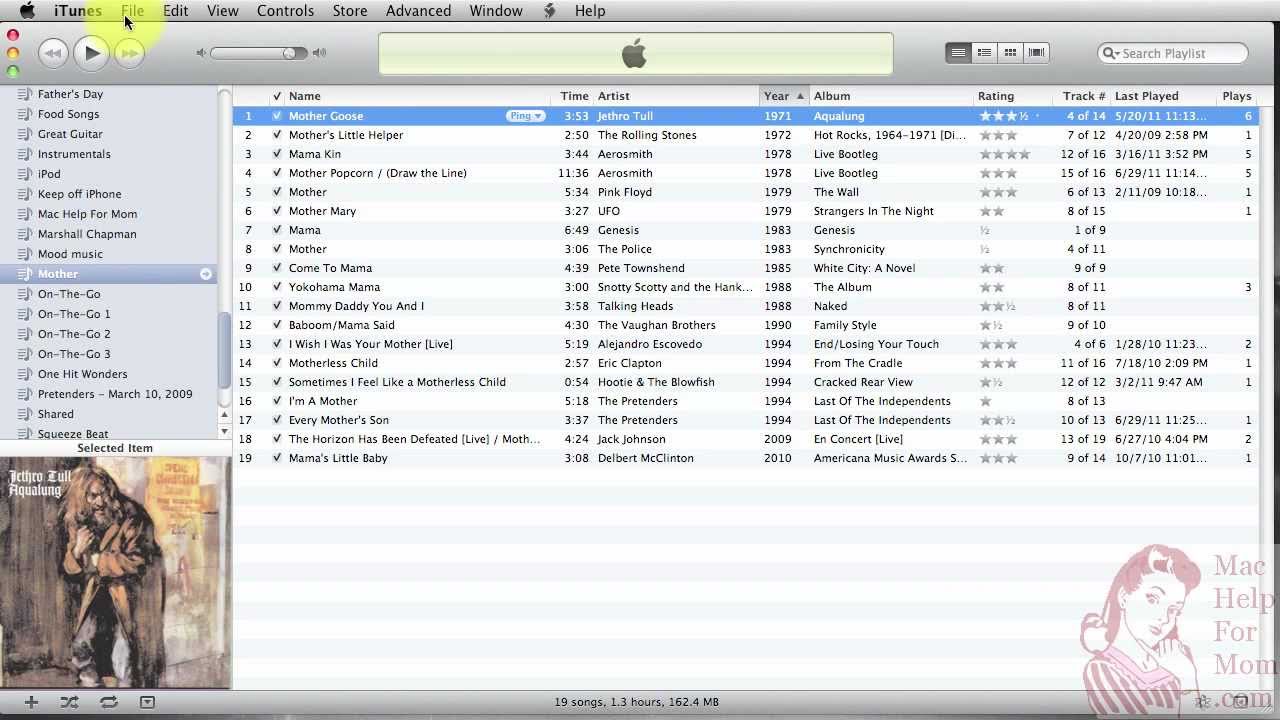
Task: Adjust the volume slider
Action: pos(259,53)
